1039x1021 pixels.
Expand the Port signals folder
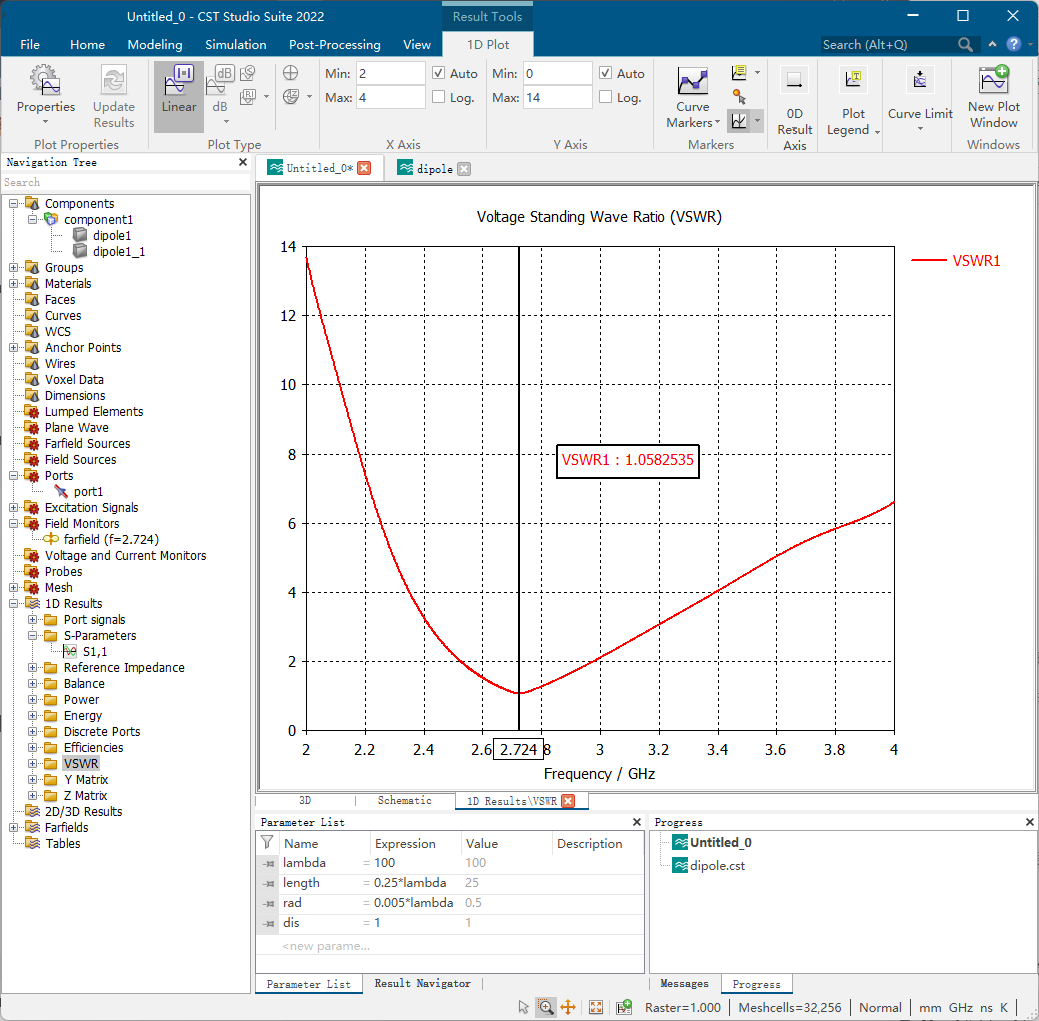pyautogui.click(x=32, y=619)
